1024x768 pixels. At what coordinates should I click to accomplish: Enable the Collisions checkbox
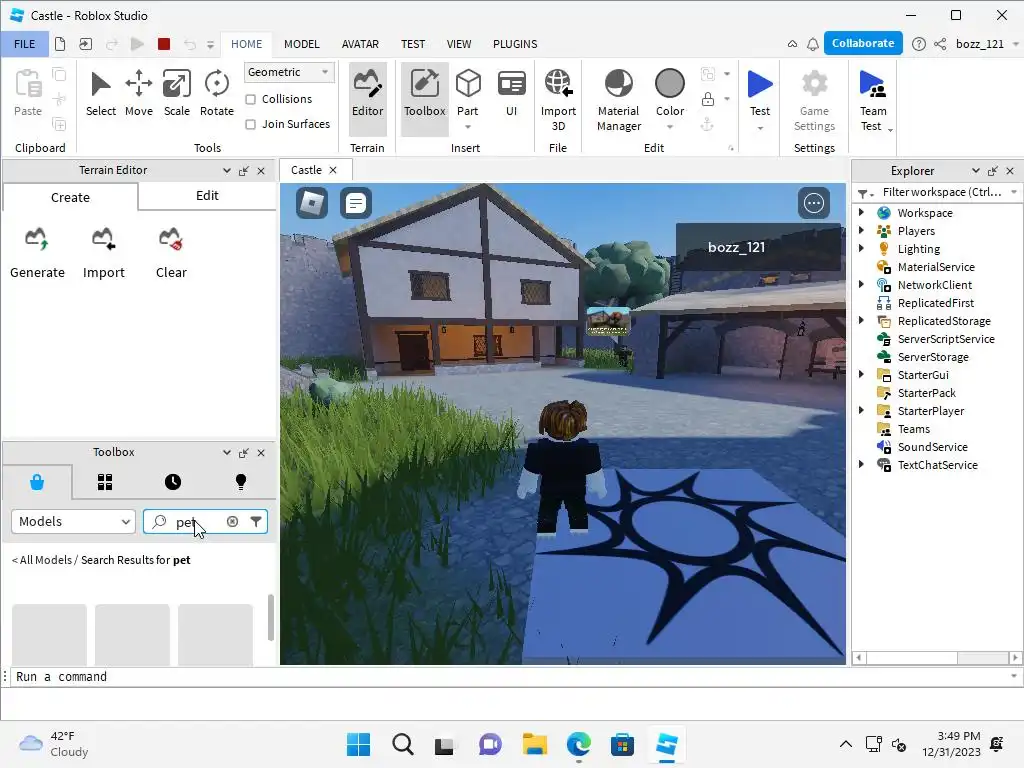[x=251, y=99]
